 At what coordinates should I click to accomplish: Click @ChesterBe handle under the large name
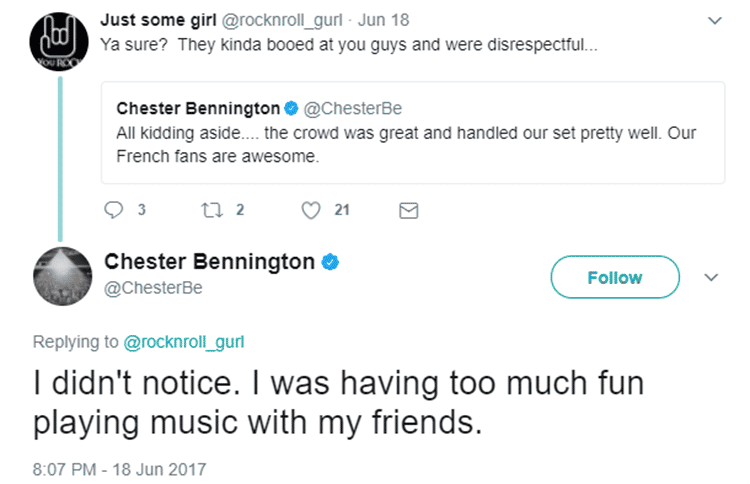(153, 289)
